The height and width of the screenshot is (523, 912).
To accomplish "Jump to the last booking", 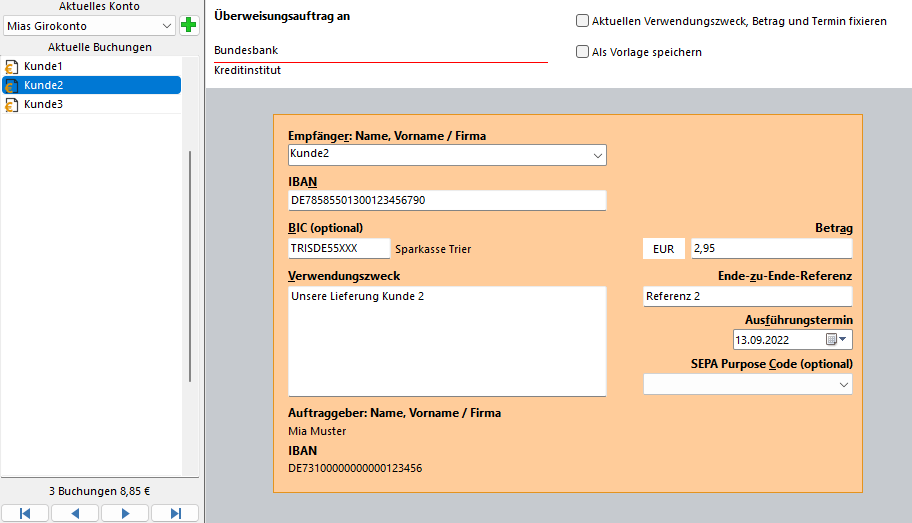I will pyautogui.click(x=175, y=513).
